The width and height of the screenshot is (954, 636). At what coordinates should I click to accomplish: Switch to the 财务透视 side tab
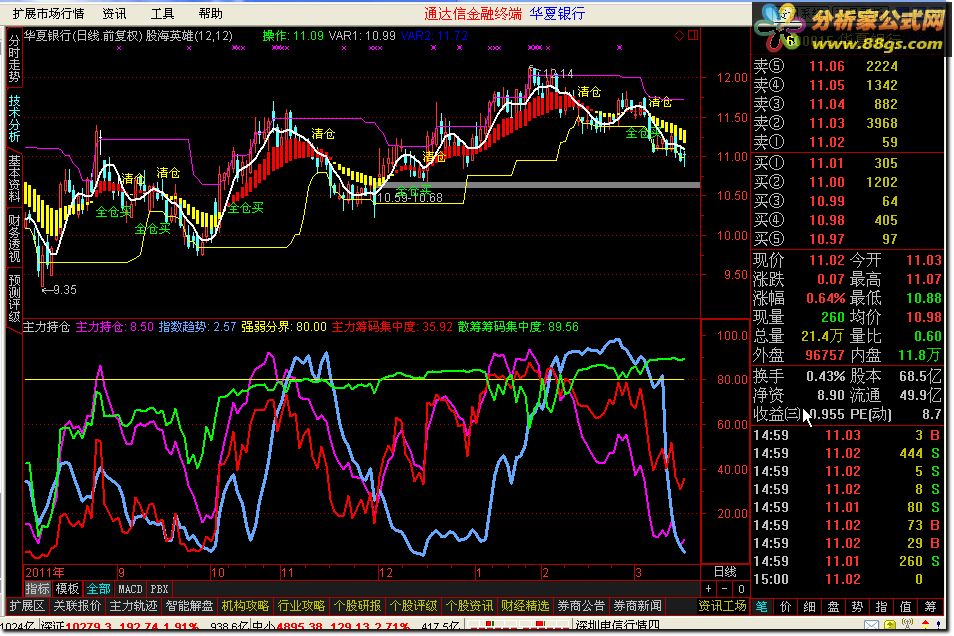pyautogui.click(x=14, y=238)
